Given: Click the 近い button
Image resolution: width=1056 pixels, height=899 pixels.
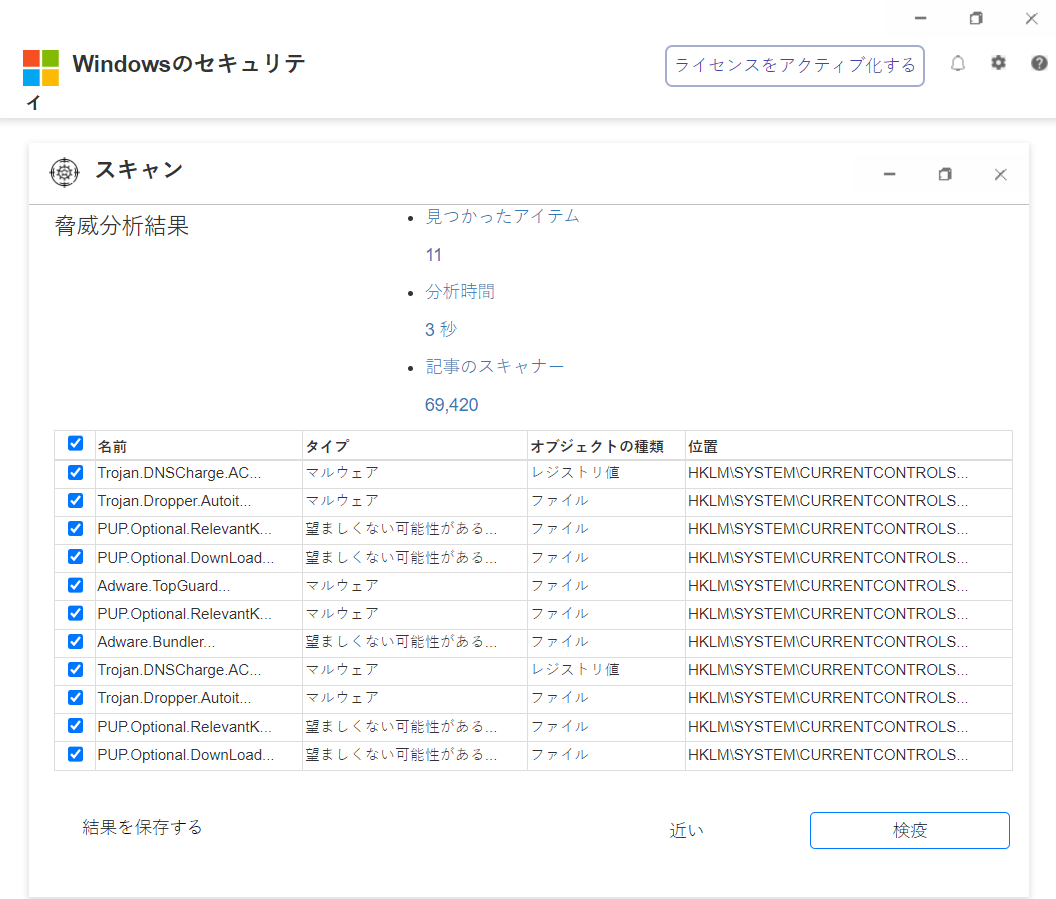Looking at the screenshot, I should (x=686, y=830).
